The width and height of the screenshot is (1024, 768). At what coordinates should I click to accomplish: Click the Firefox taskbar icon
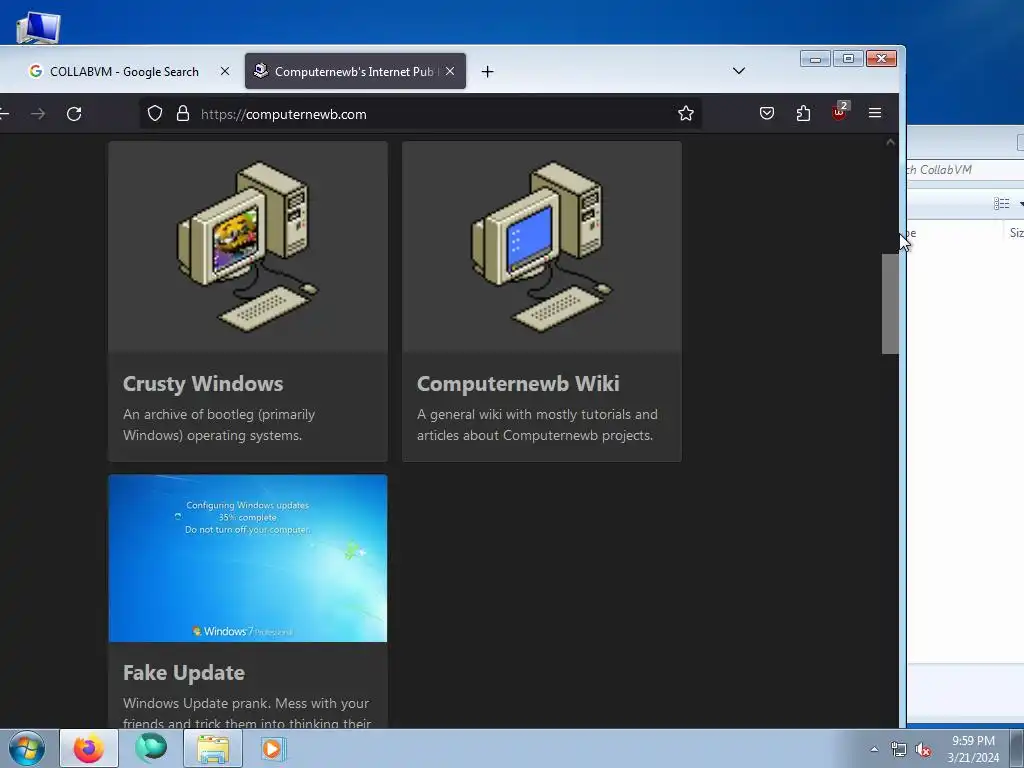[89, 748]
